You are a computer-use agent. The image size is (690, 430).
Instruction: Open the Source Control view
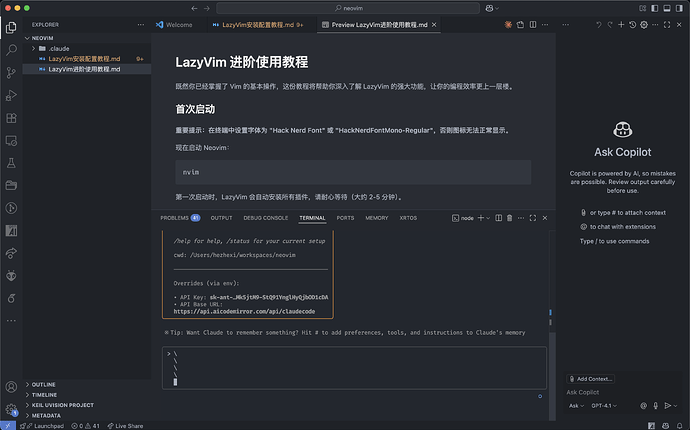11,73
